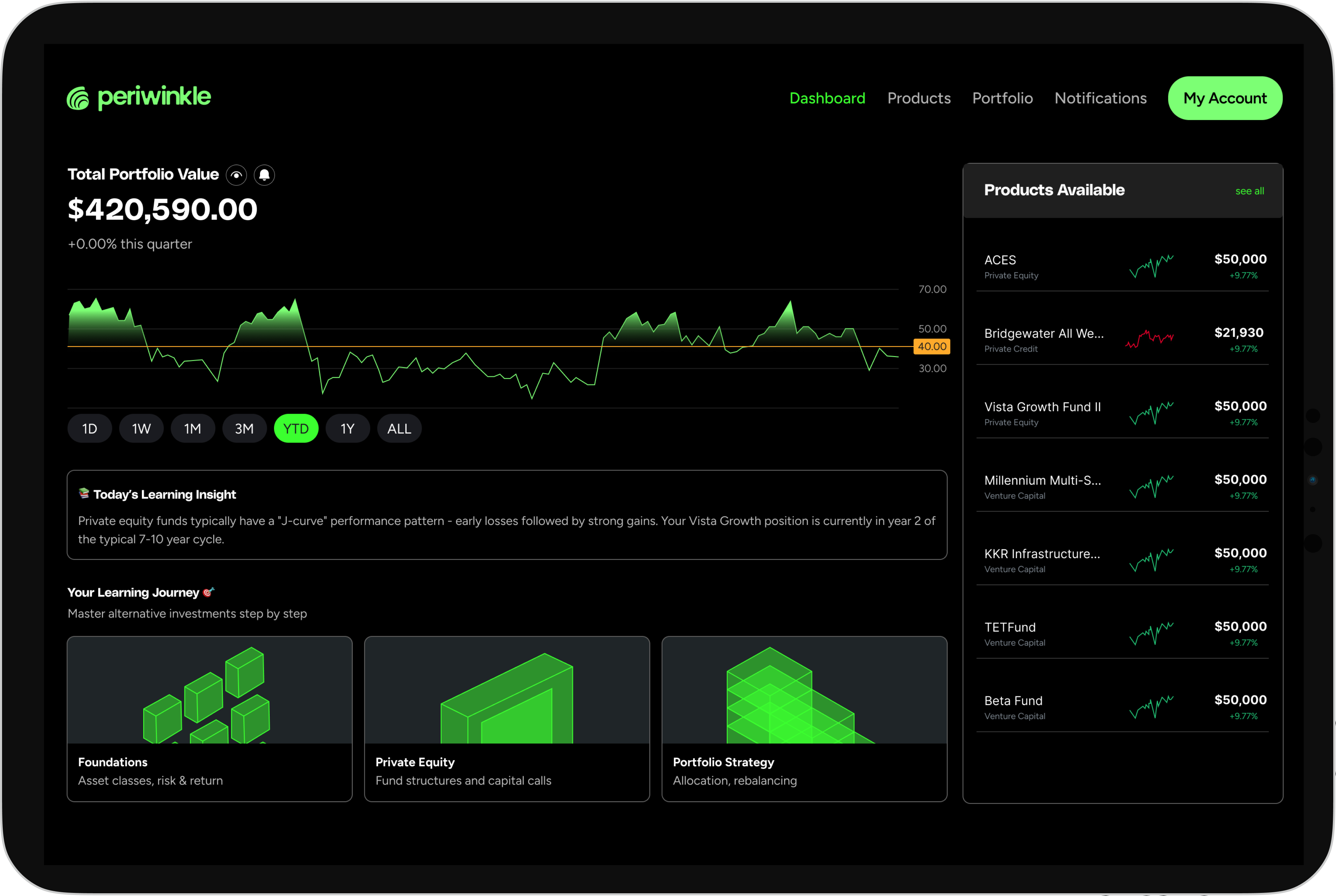Viewport: 1336px width, 896px height.
Task: Click the orange 40.00 price marker
Action: (931, 346)
